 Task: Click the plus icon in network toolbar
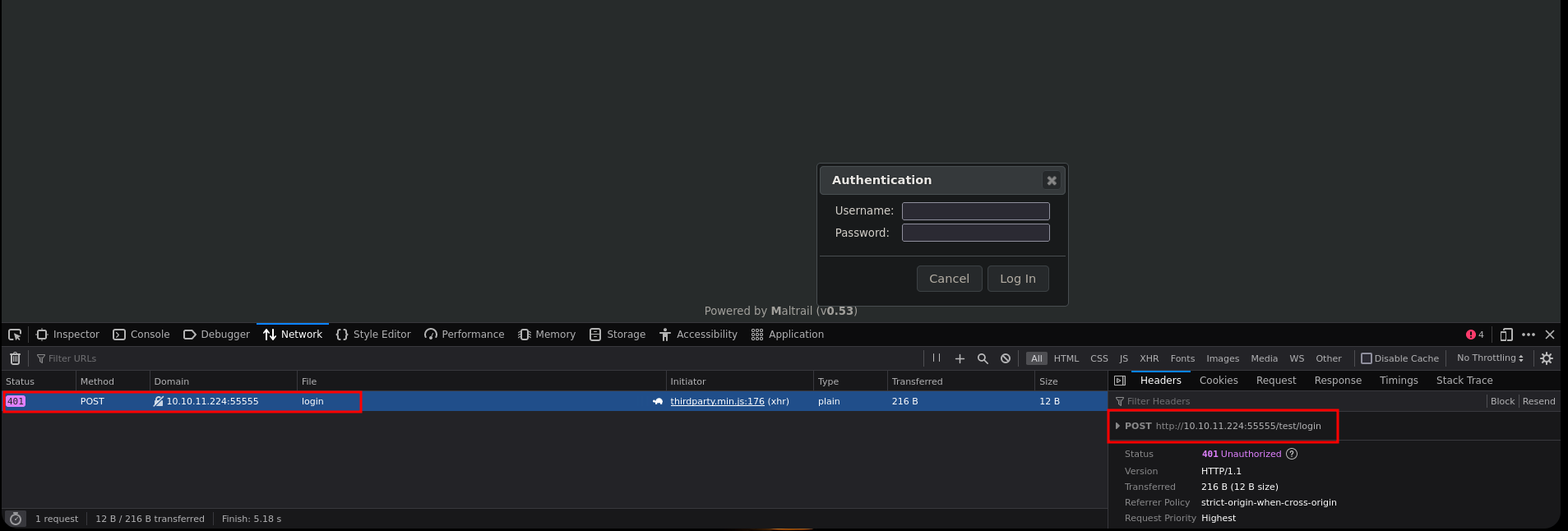[960, 358]
